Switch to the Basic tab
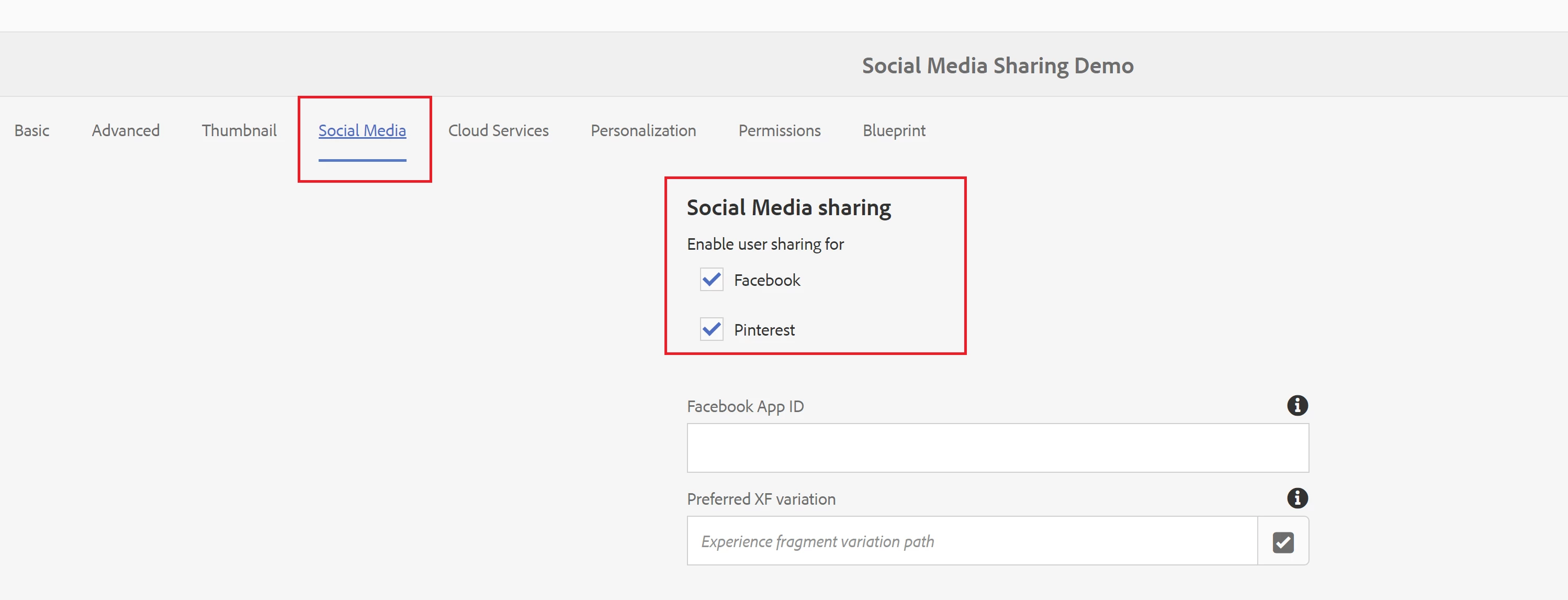1568x600 pixels. click(31, 131)
